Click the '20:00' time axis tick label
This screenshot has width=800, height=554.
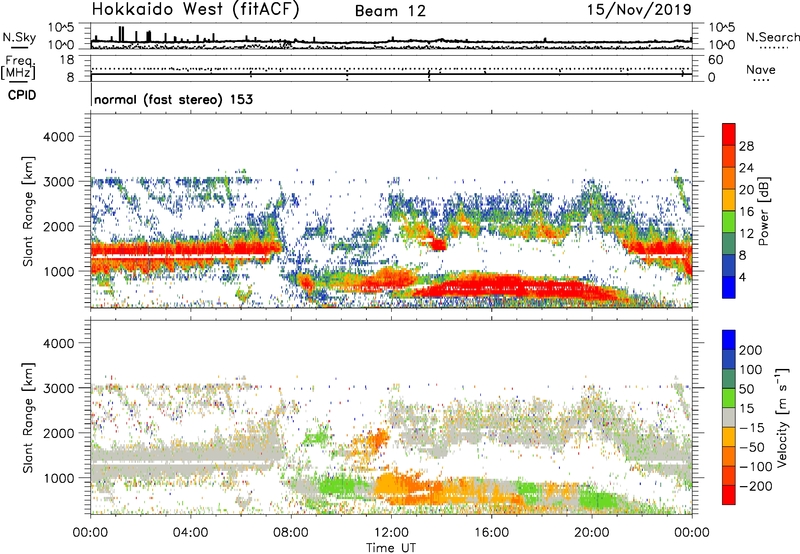click(592, 533)
